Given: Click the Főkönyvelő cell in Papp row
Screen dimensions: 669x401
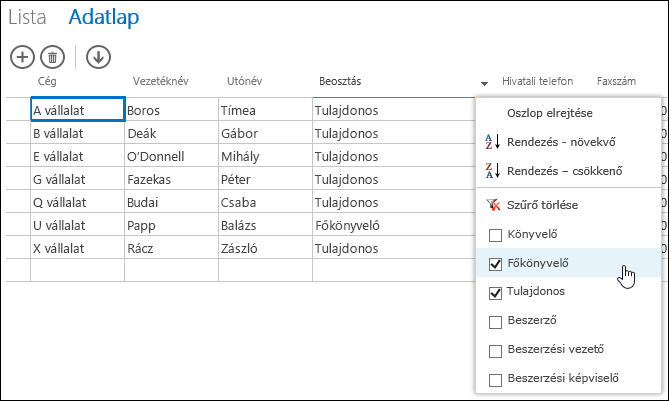Looking at the screenshot, I should click(x=394, y=224).
